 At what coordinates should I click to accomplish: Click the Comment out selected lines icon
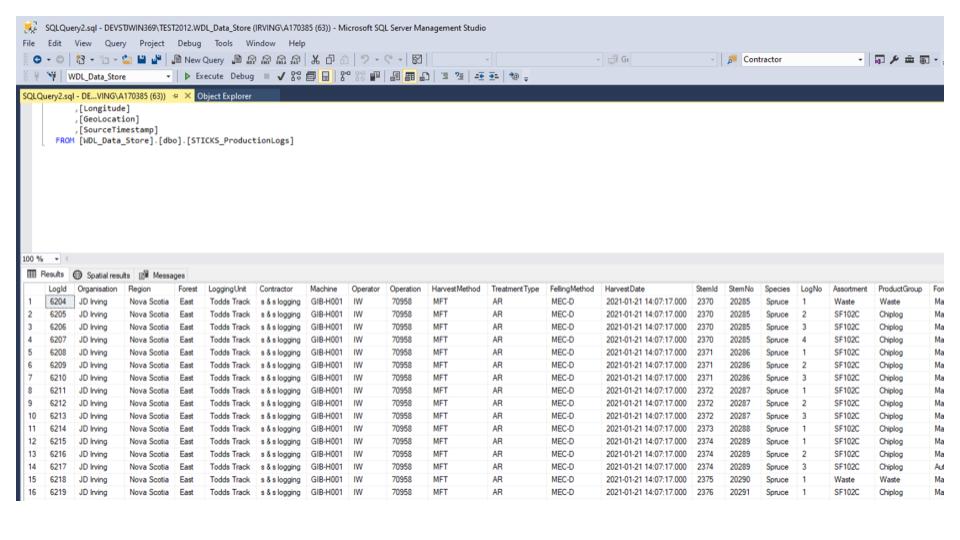click(444, 77)
